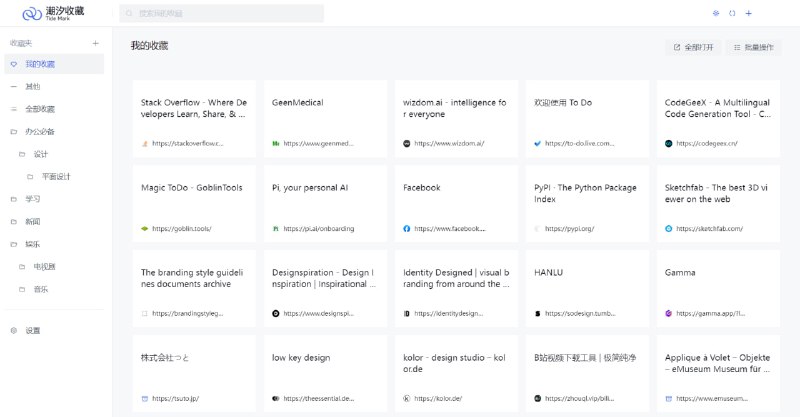
Task: Select 全部收藏 in the sidebar
Action: 40,109
